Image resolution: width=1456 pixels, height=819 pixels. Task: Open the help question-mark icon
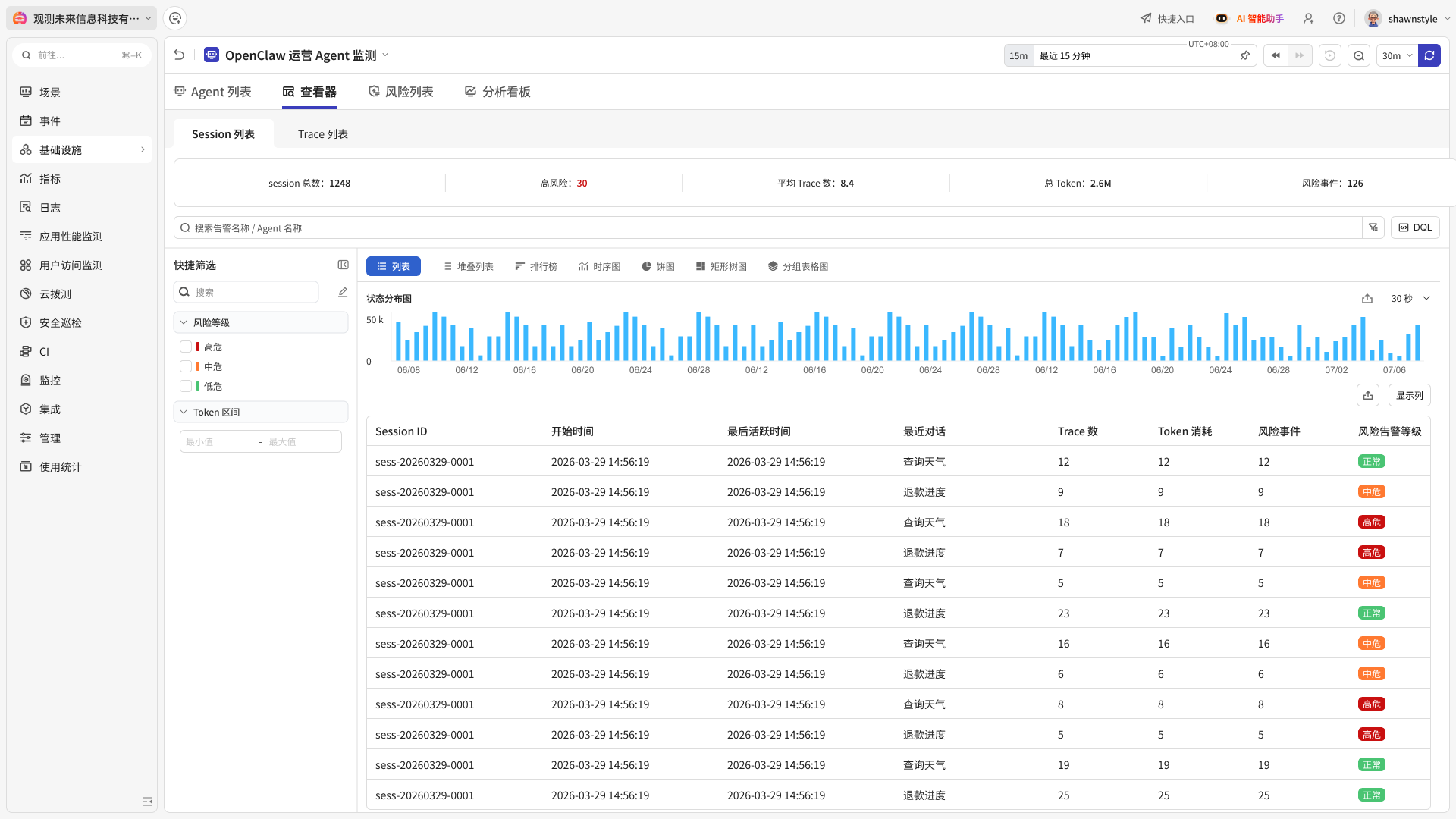(x=1339, y=18)
